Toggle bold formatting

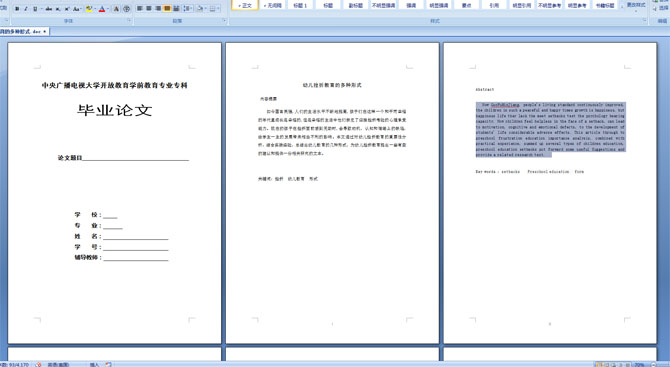click(x=17, y=9)
